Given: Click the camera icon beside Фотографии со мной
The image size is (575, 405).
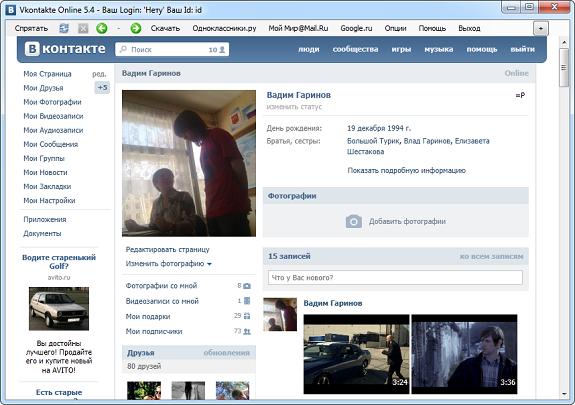Looking at the screenshot, I should (x=247, y=286).
